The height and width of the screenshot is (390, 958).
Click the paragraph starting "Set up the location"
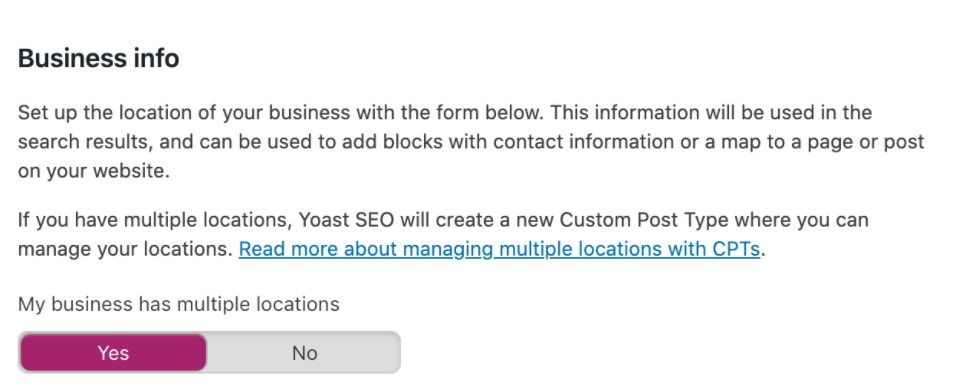tap(470, 141)
